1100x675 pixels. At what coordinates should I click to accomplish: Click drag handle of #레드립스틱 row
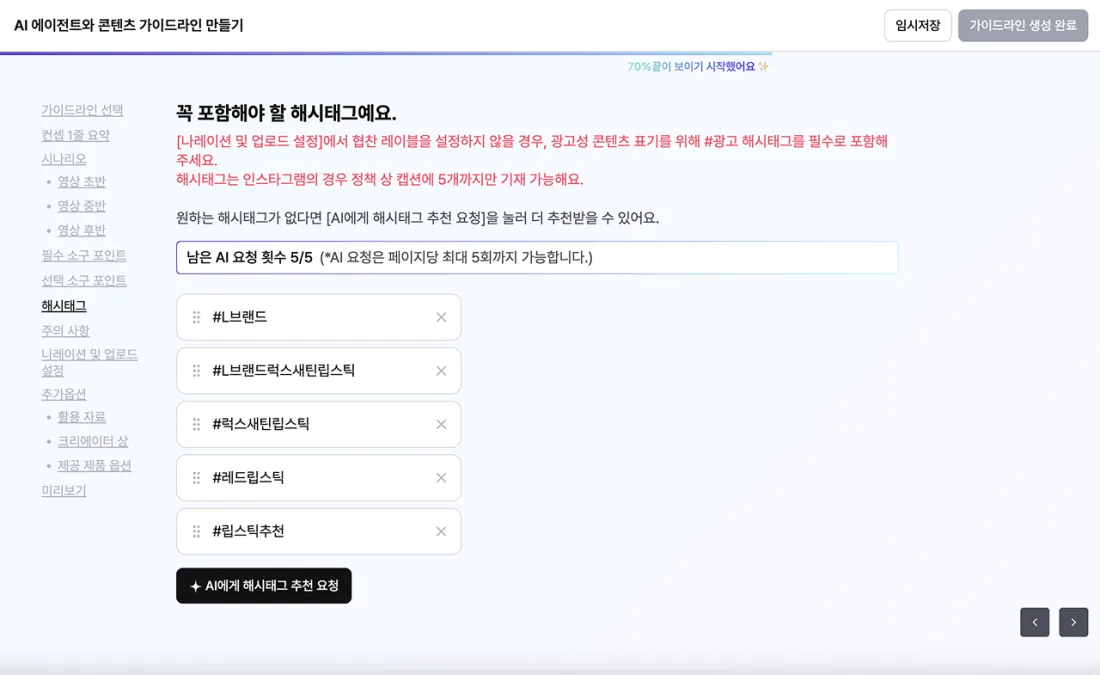[x=196, y=478]
